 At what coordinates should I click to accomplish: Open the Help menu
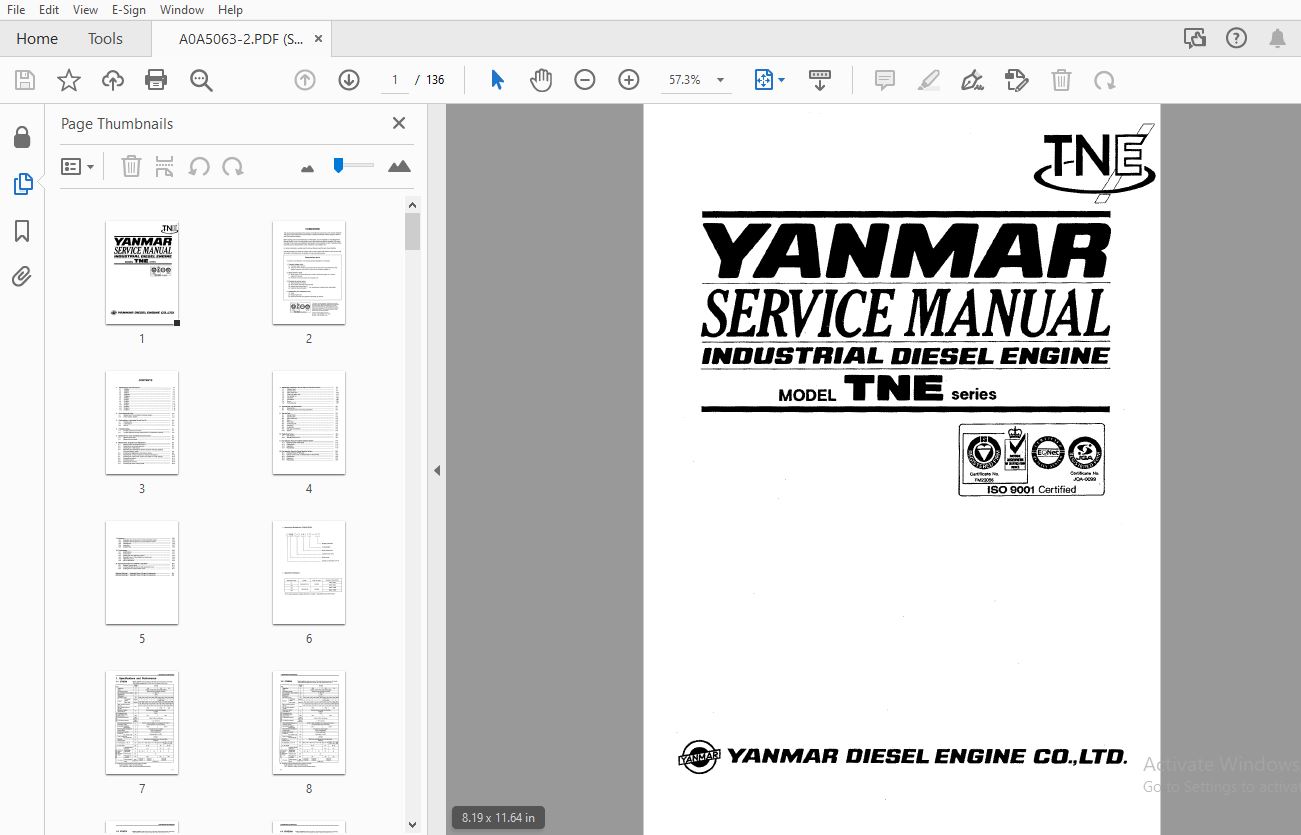tap(230, 10)
